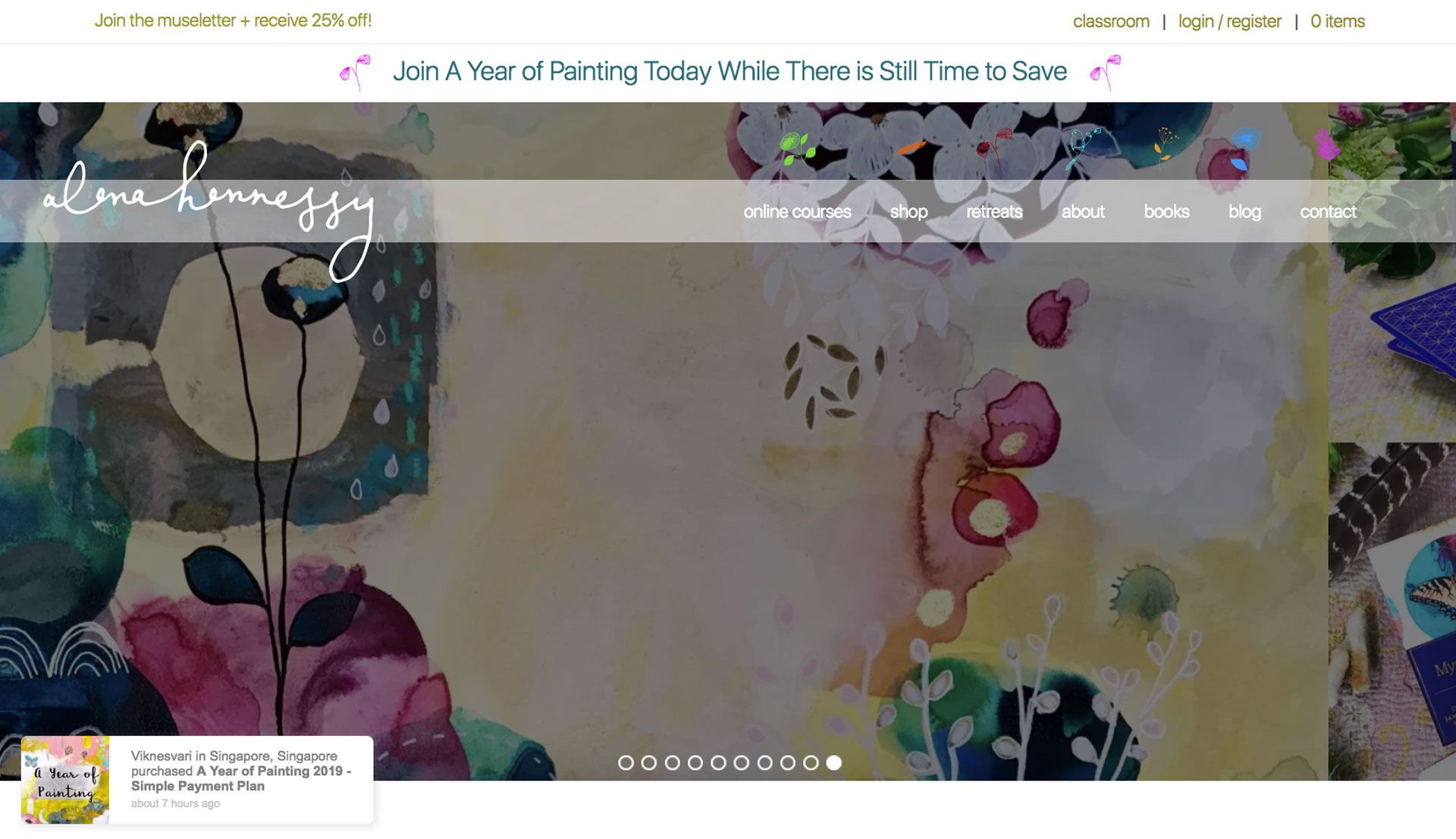Click the teal bird icon above about
The width and height of the screenshot is (1456, 839).
pyautogui.click(x=1083, y=148)
